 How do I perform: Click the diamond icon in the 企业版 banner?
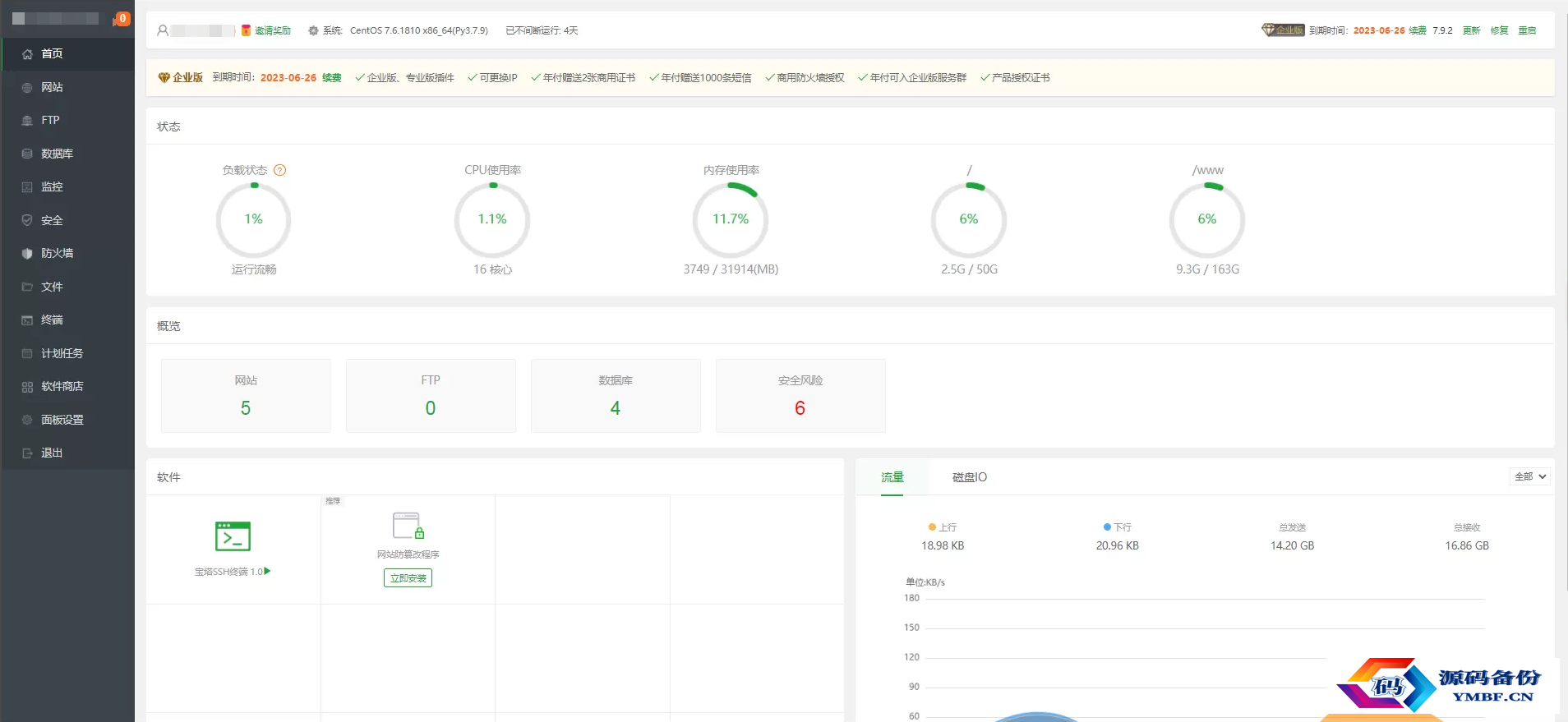click(164, 77)
